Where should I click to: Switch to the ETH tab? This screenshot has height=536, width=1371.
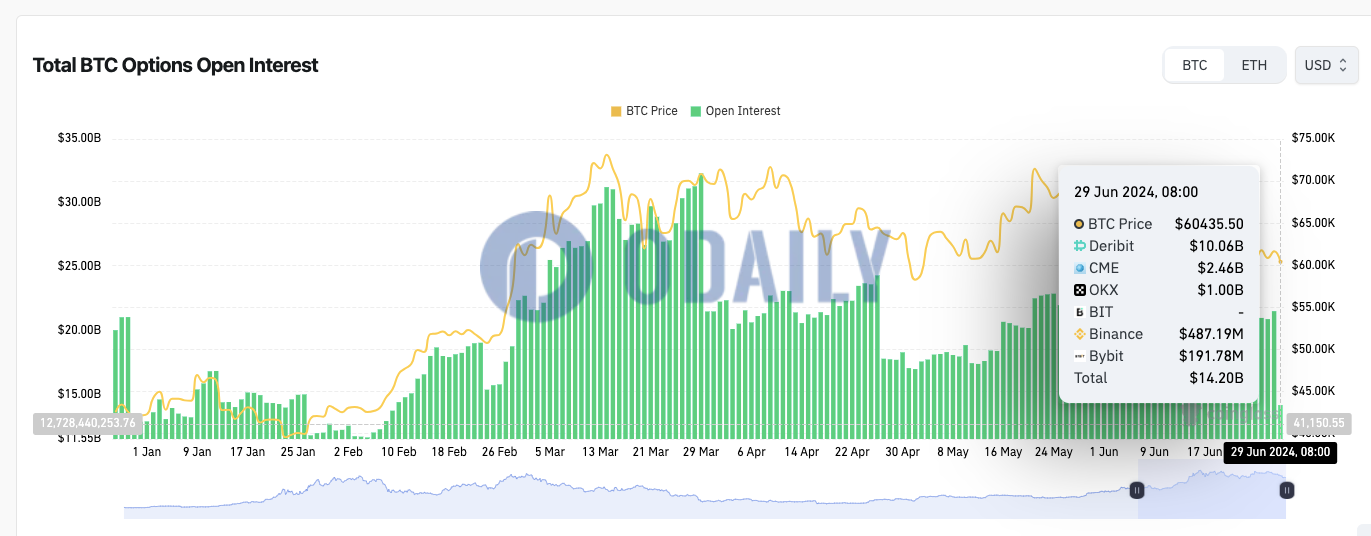[x=1254, y=65]
